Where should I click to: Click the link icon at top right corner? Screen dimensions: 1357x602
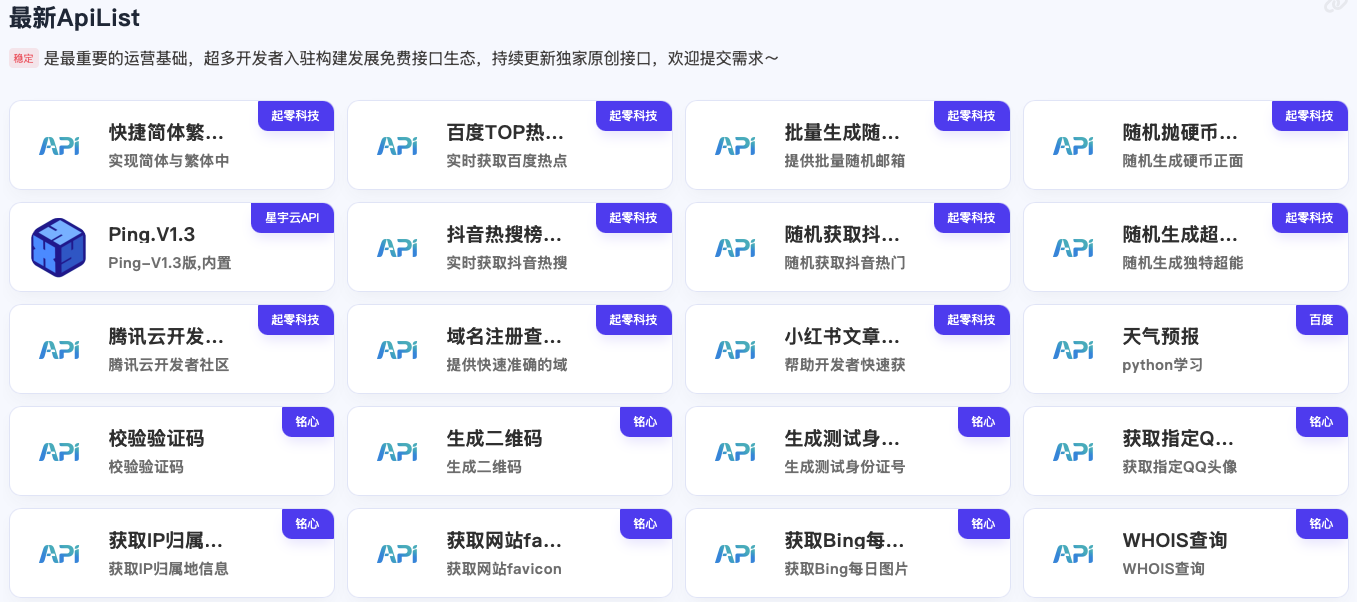(1336, 7)
